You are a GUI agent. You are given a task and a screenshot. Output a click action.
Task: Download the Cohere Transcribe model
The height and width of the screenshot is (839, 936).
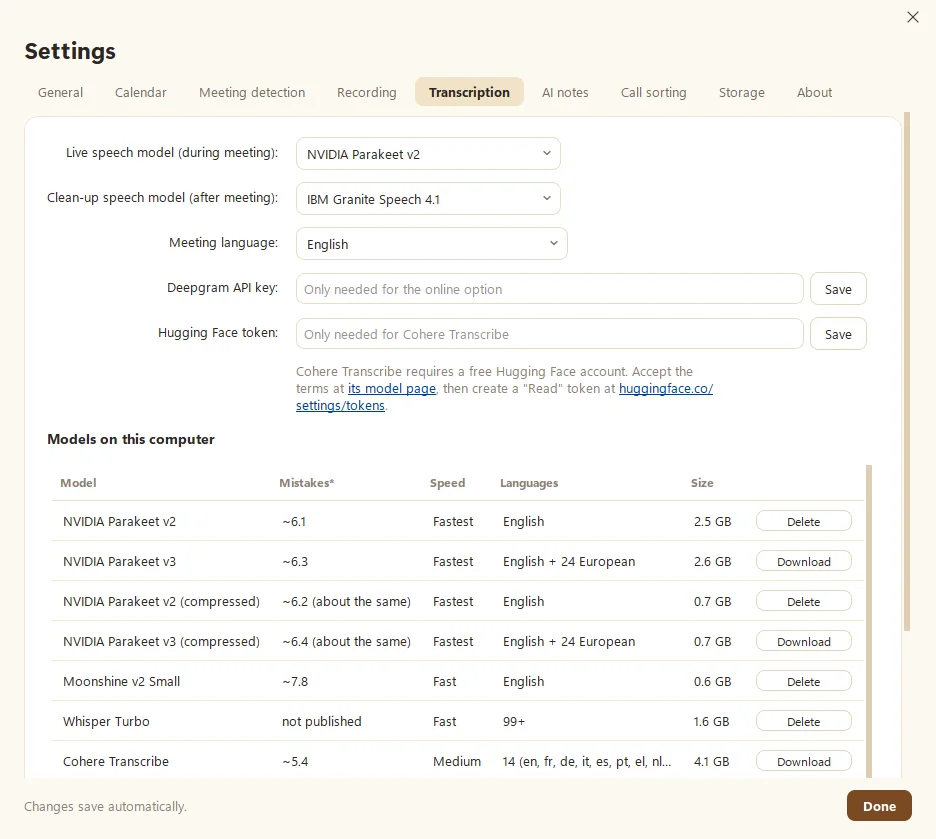803,761
